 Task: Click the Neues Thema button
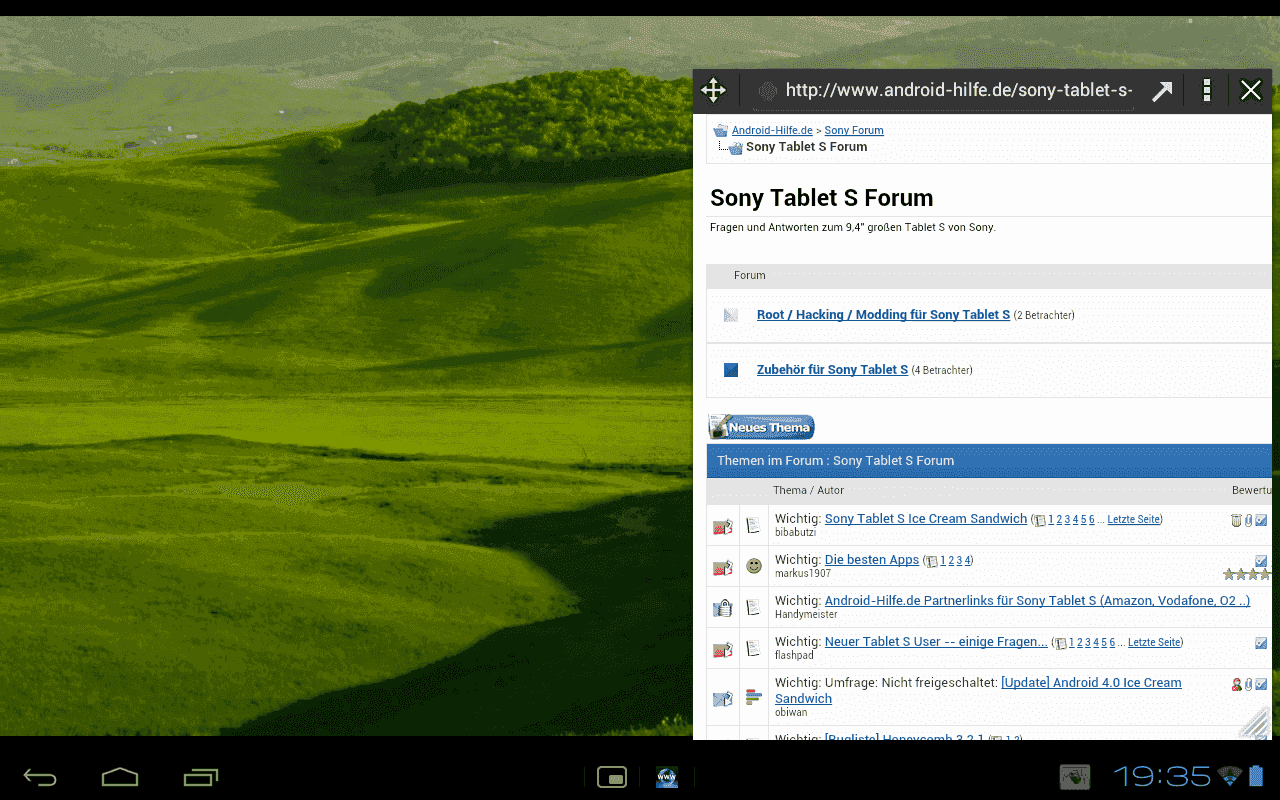pos(761,427)
